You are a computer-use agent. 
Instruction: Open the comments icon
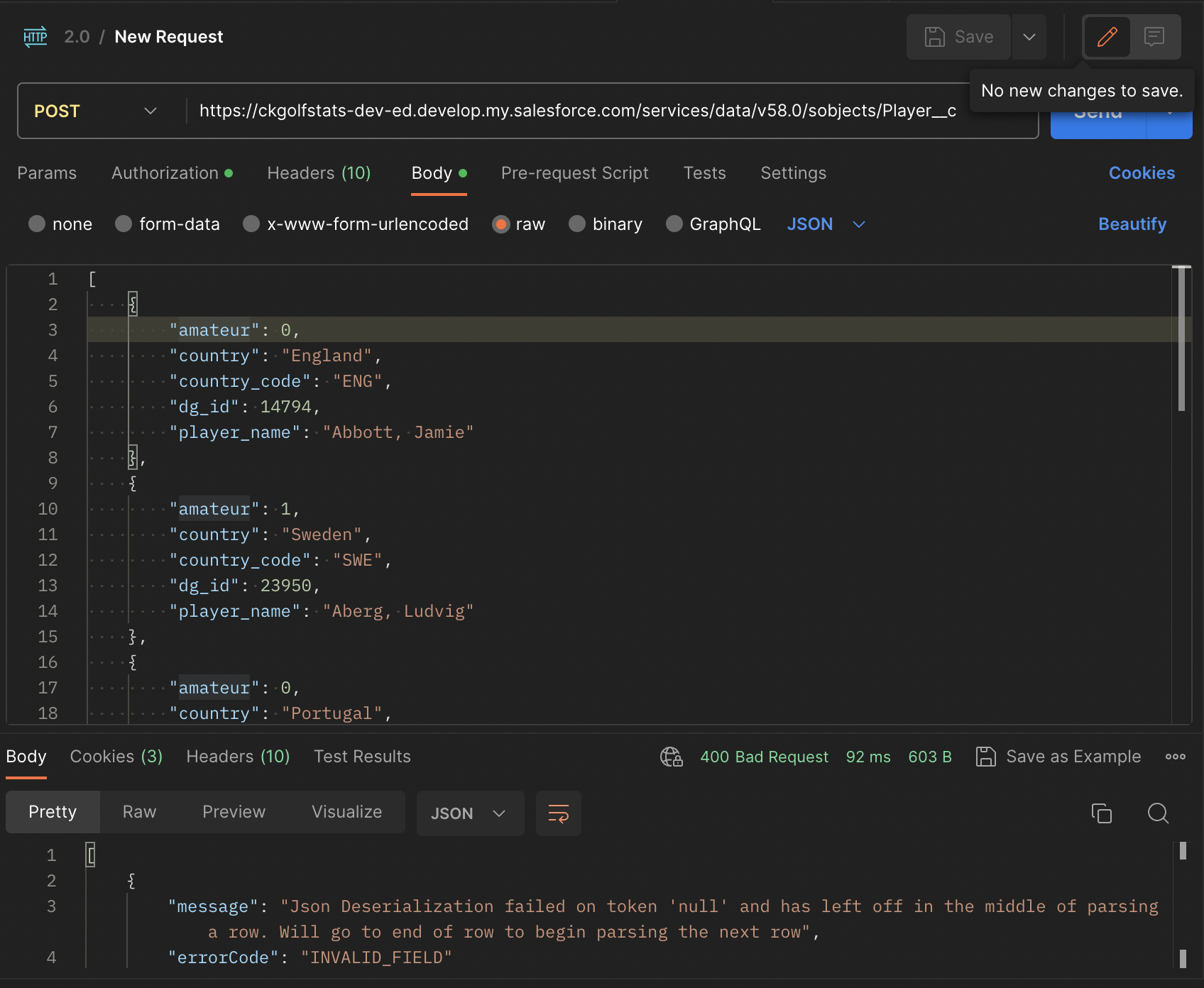click(x=1154, y=37)
